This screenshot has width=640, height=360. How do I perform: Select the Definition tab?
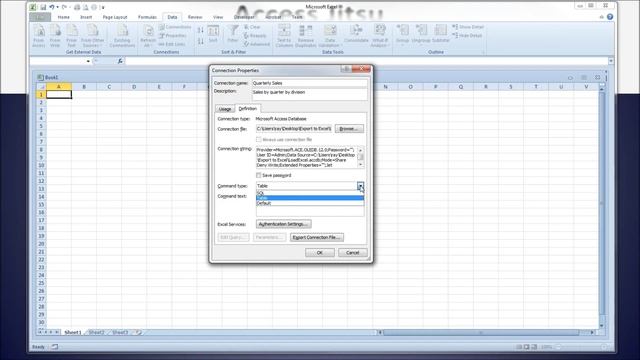coord(248,109)
